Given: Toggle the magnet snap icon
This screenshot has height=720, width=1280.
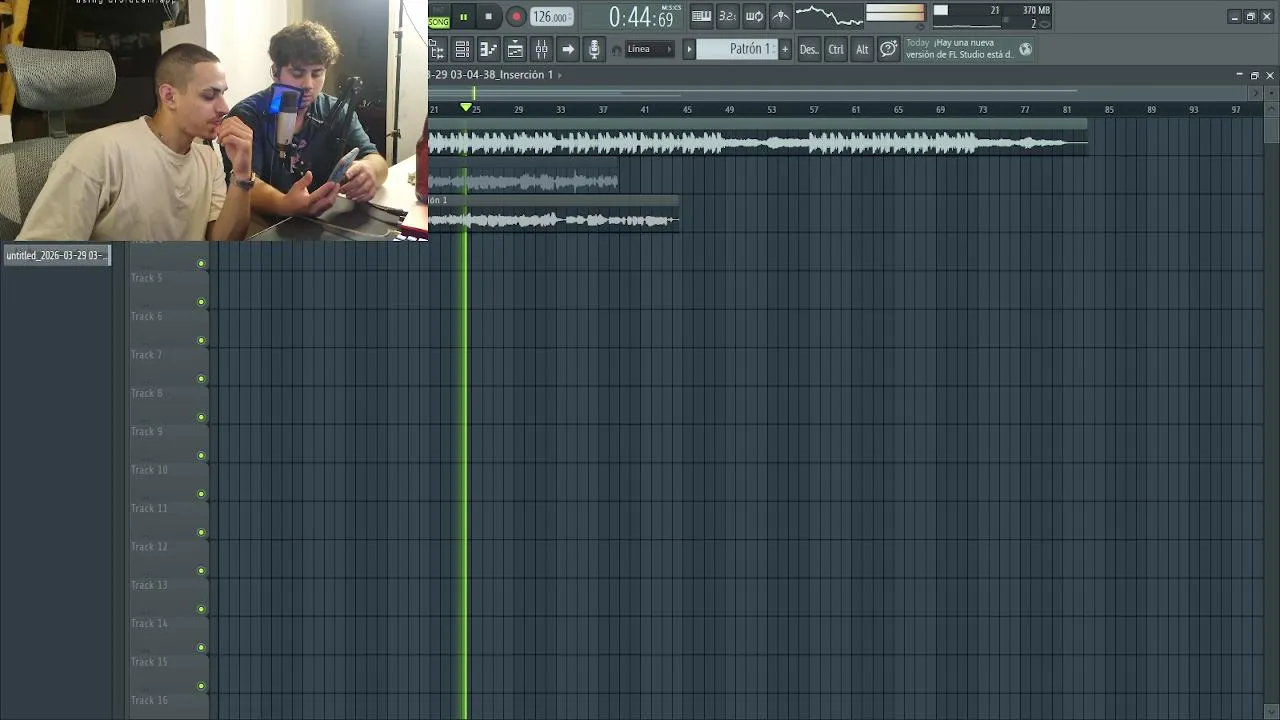Looking at the screenshot, I should pos(616,50).
